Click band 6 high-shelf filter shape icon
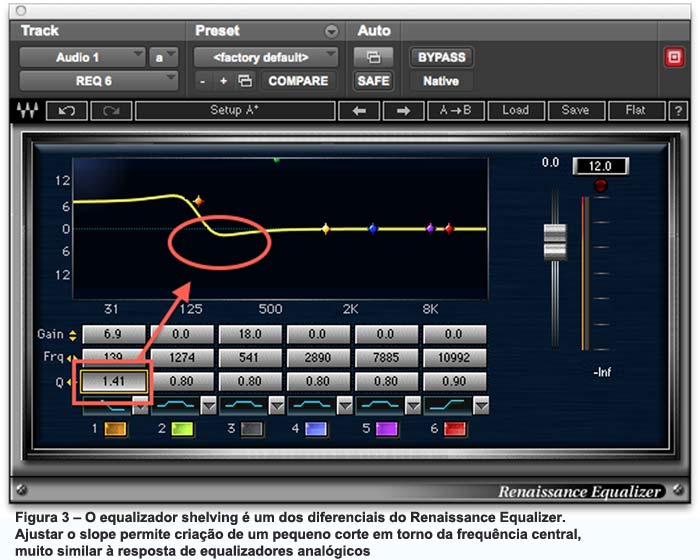Viewport: 700px width, 560px height. click(x=448, y=405)
